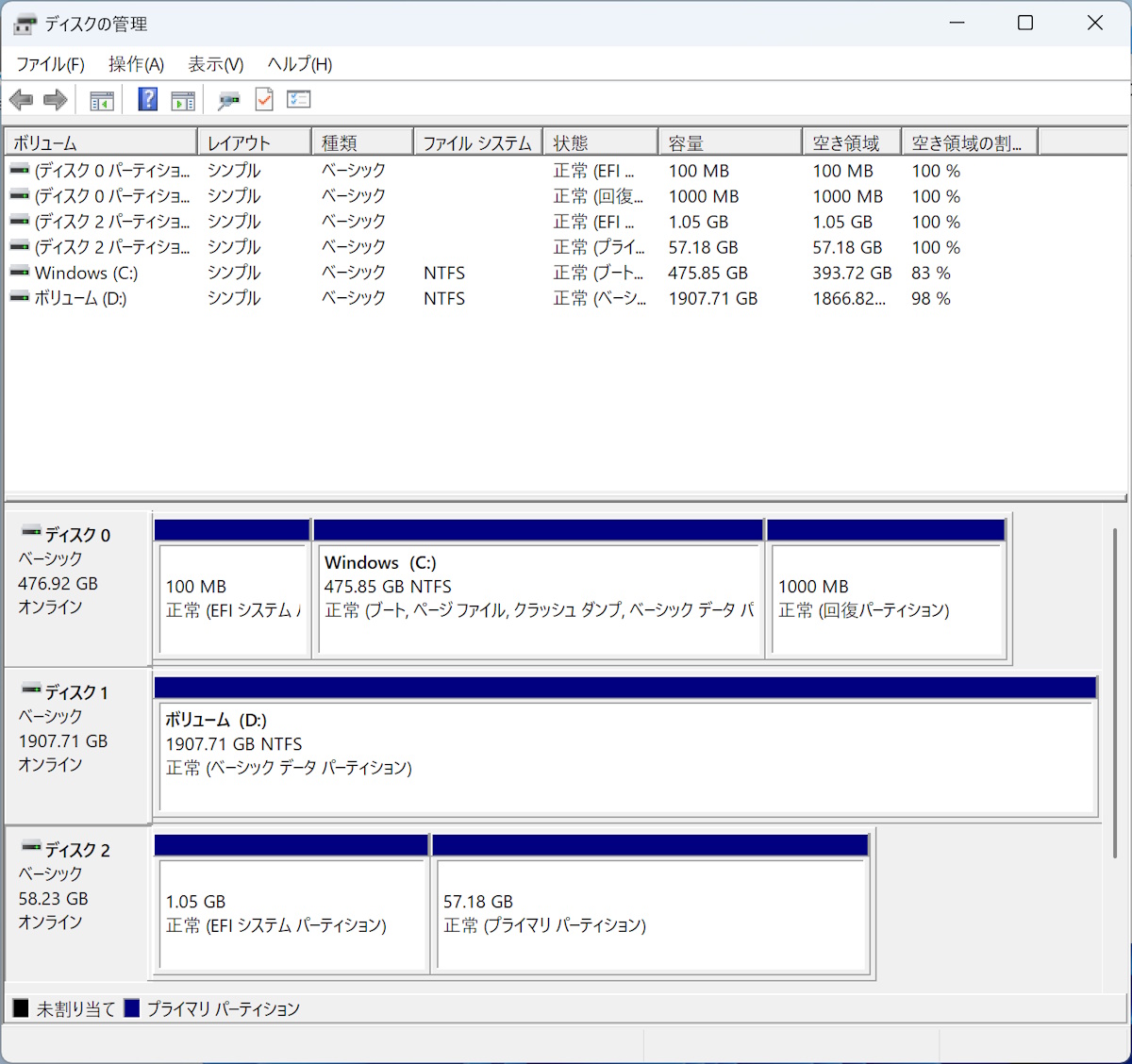Select Windows (C:) row in volume list

tap(86, 273)
